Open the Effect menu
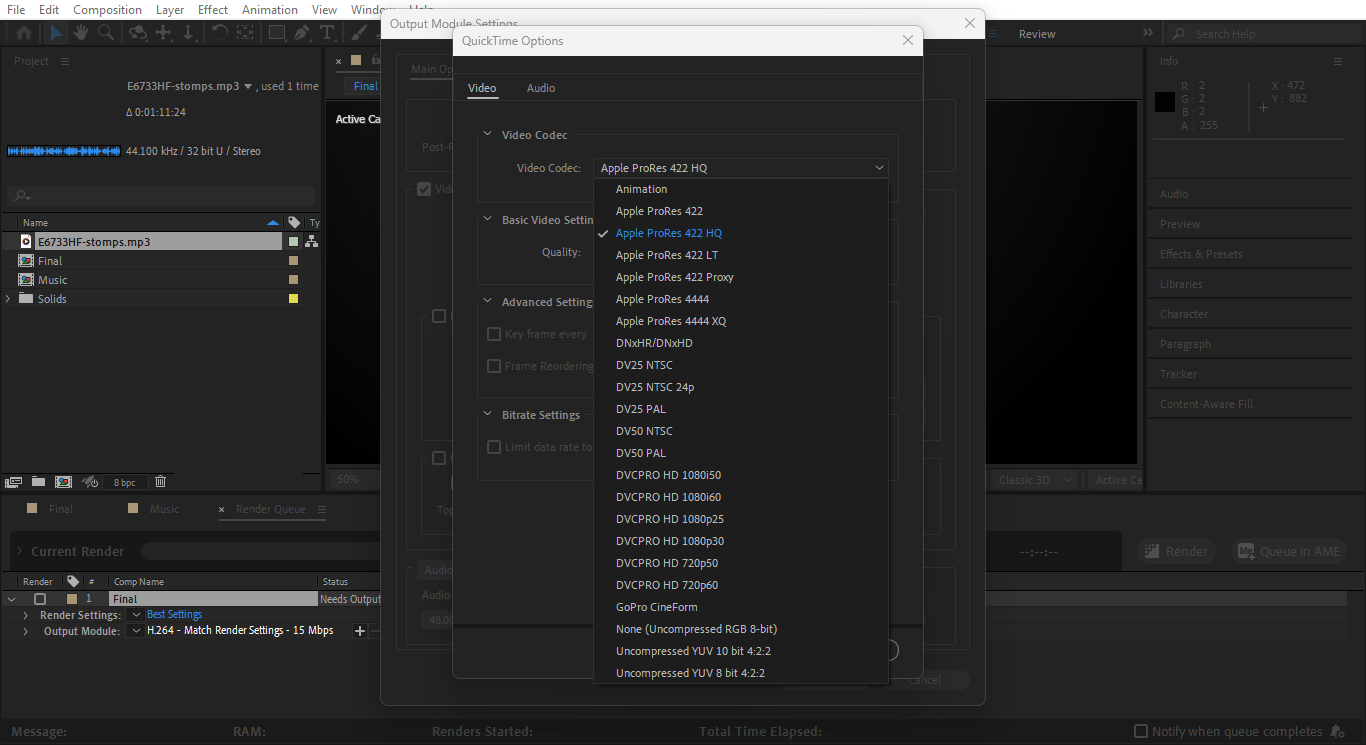1366x745 pixels. 213,9
